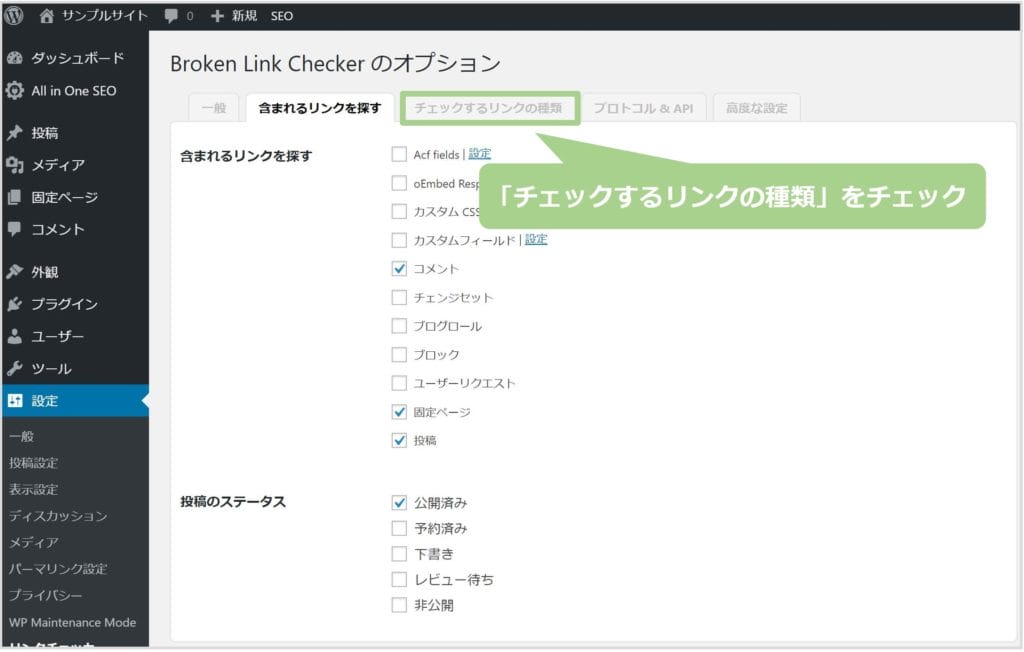Screen dimensions: 1024x652
Task: Open the comments bubble icon in admin bar
Action: 172,16
